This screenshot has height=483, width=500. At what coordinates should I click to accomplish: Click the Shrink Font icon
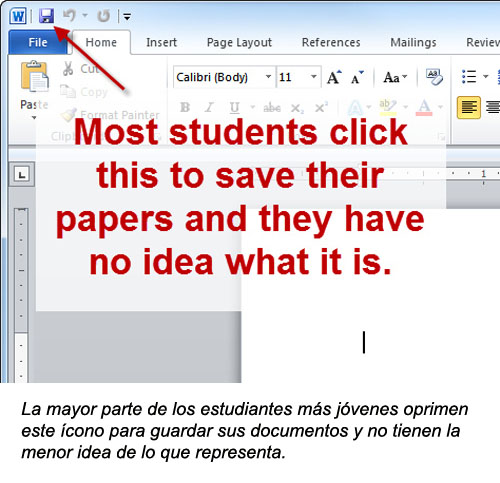pyautogui.click(x=357, y=77)
